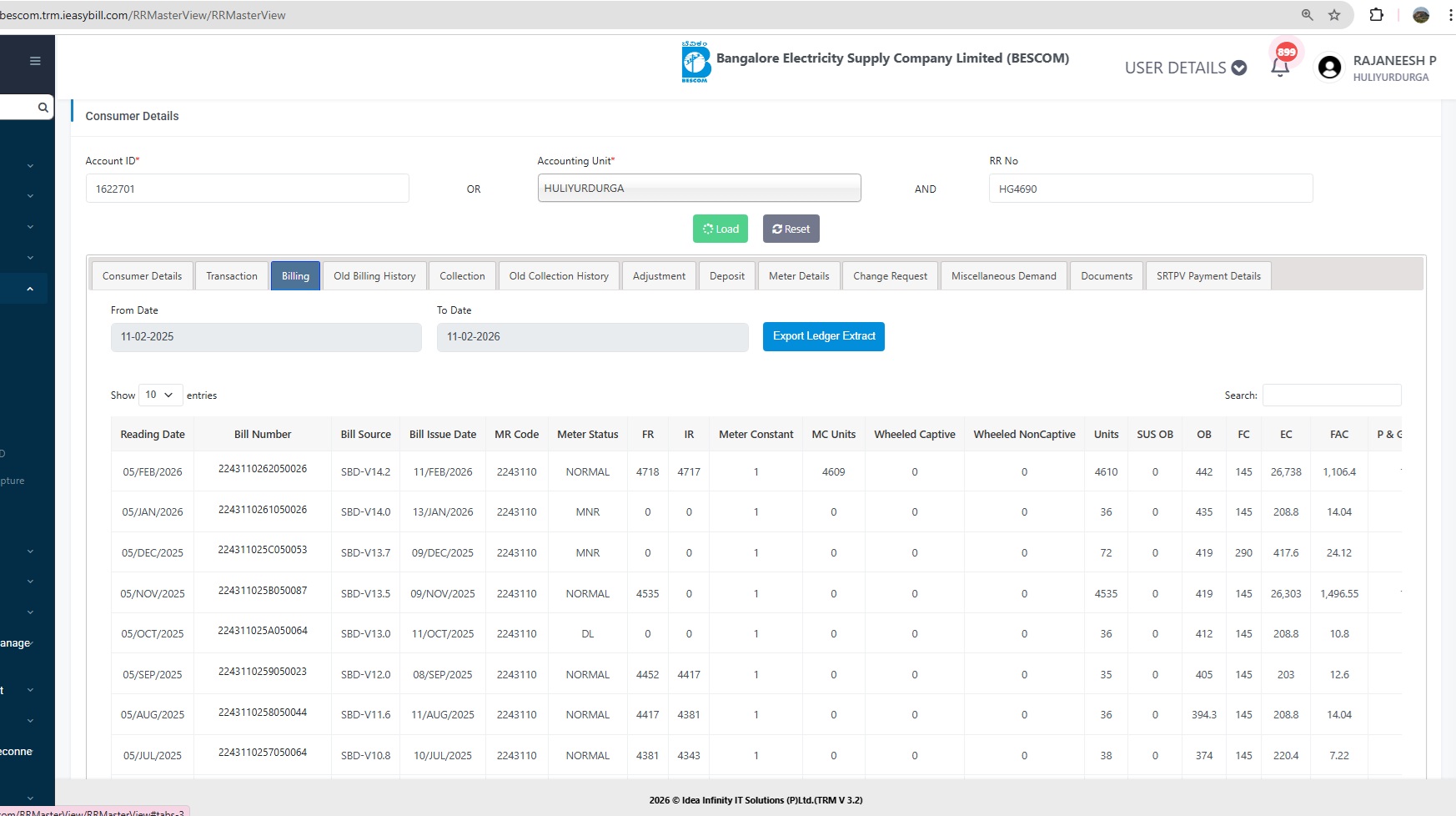Viewport: 1456px width, 816px height.
Task: Sort table by Reading Date column header
Action: click(153, 435)
